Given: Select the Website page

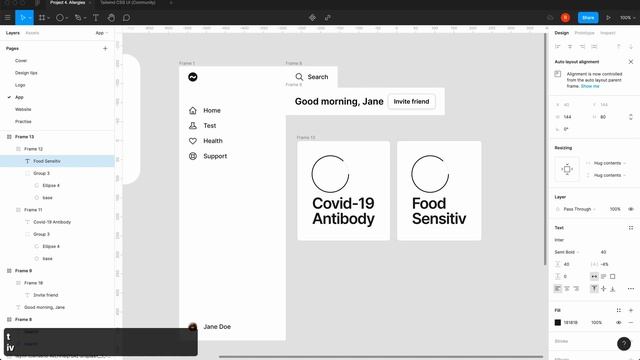Looking at the screenshot, I should (23, 109).
